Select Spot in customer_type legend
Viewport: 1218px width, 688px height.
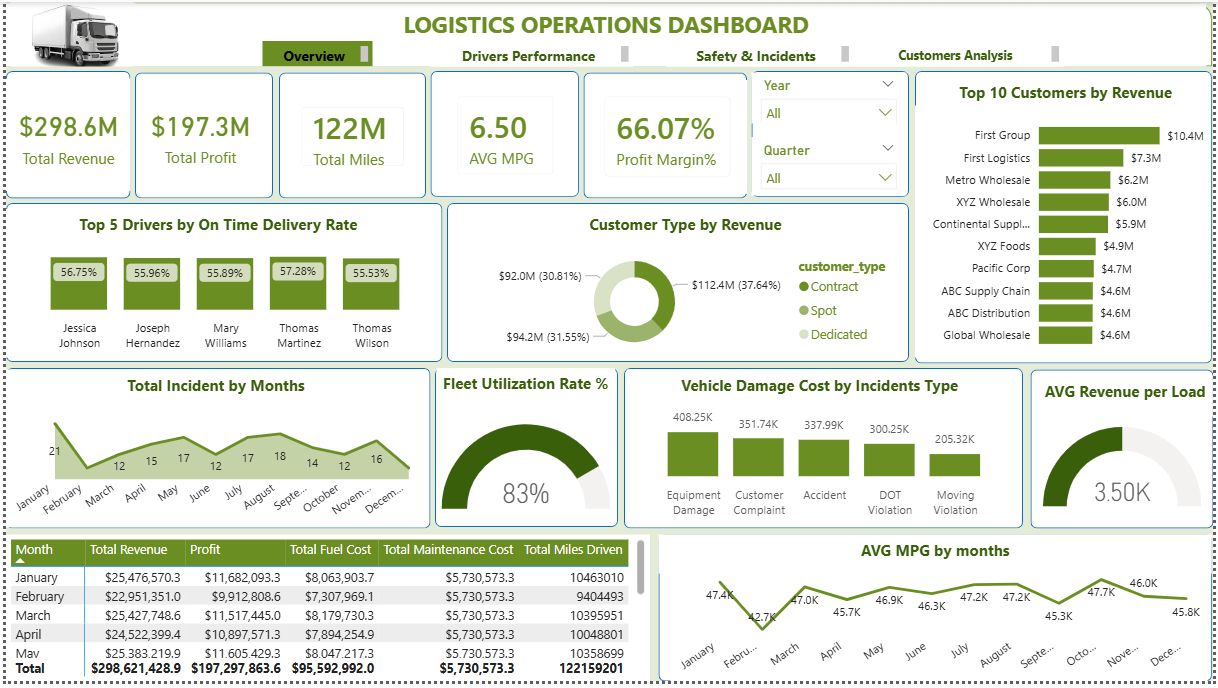pyautogui.click(x=817, y=311)
